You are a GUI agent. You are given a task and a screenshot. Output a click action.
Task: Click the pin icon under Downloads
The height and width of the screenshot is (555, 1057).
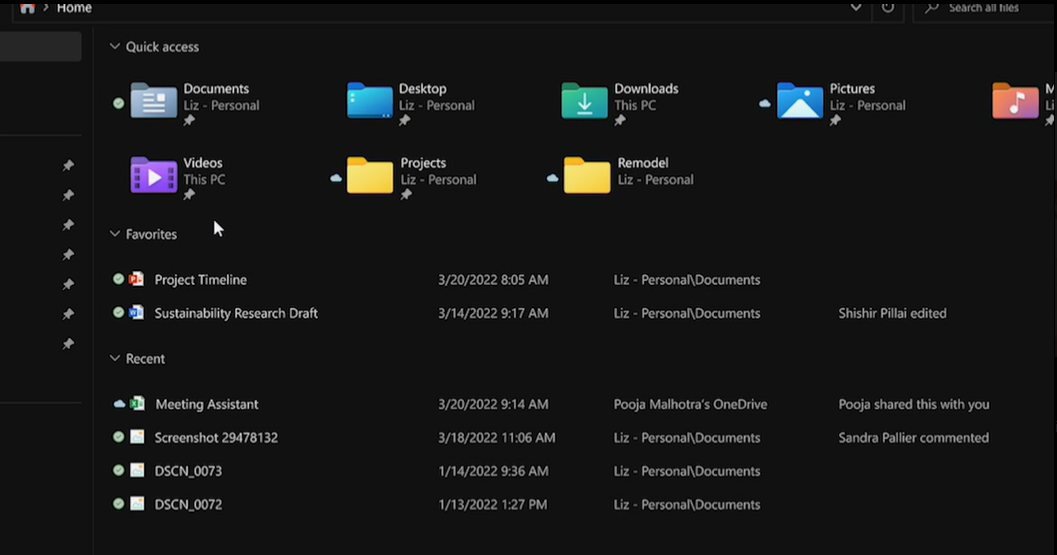pos(620,121)
